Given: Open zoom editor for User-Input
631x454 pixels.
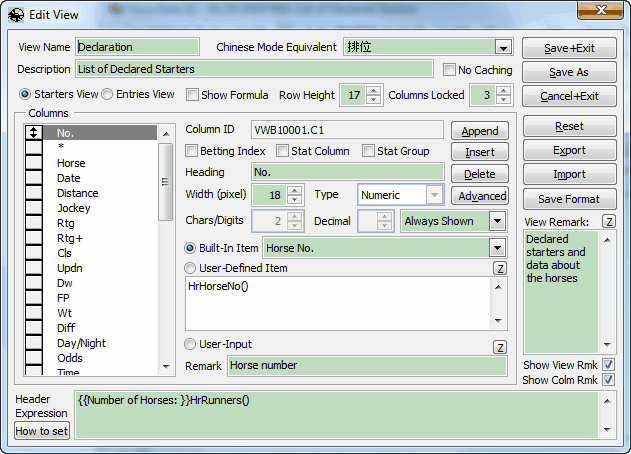Looking at the screenshot, I should coord(500,347).
